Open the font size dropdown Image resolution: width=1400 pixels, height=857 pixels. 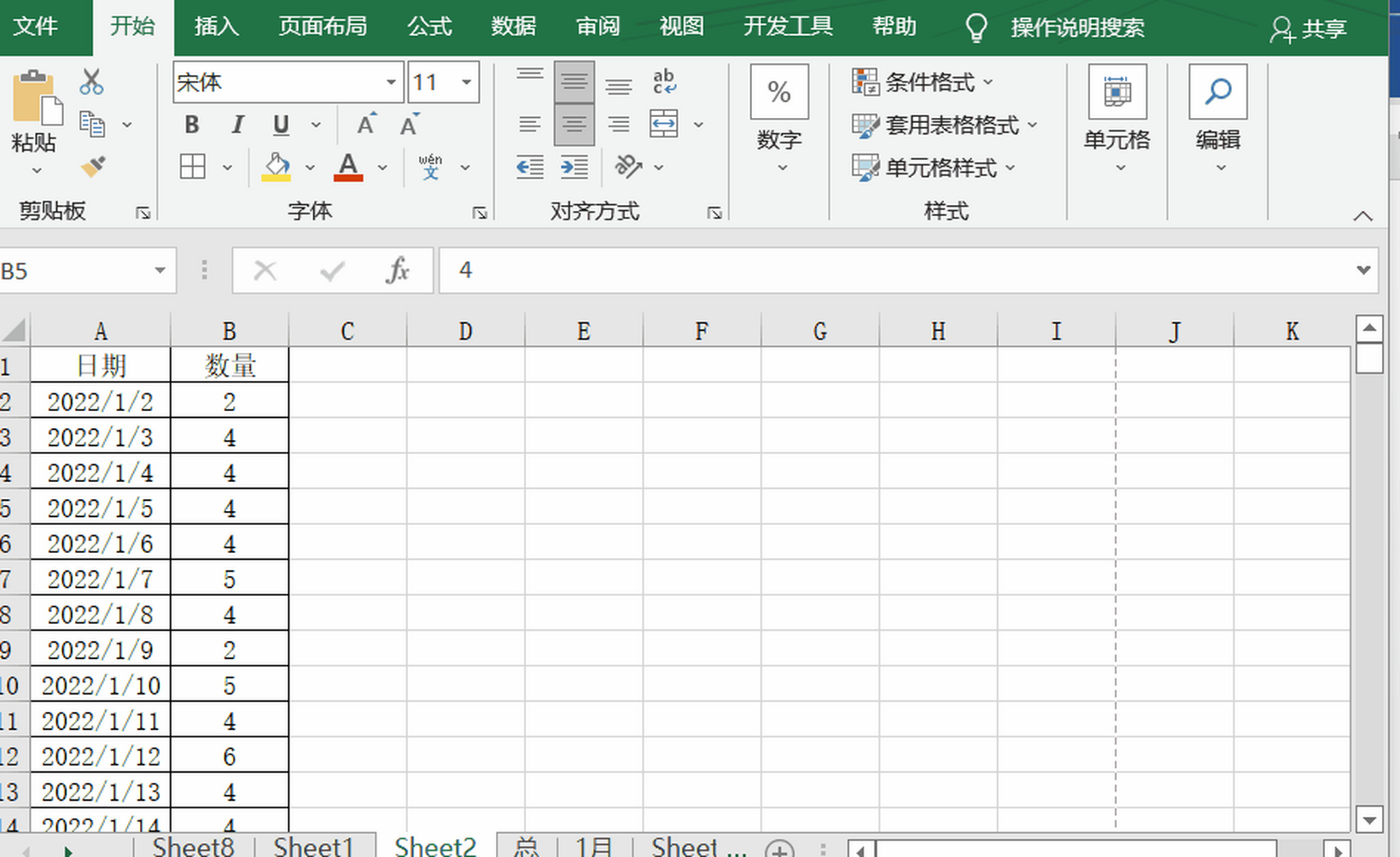[x=466, y=82]
